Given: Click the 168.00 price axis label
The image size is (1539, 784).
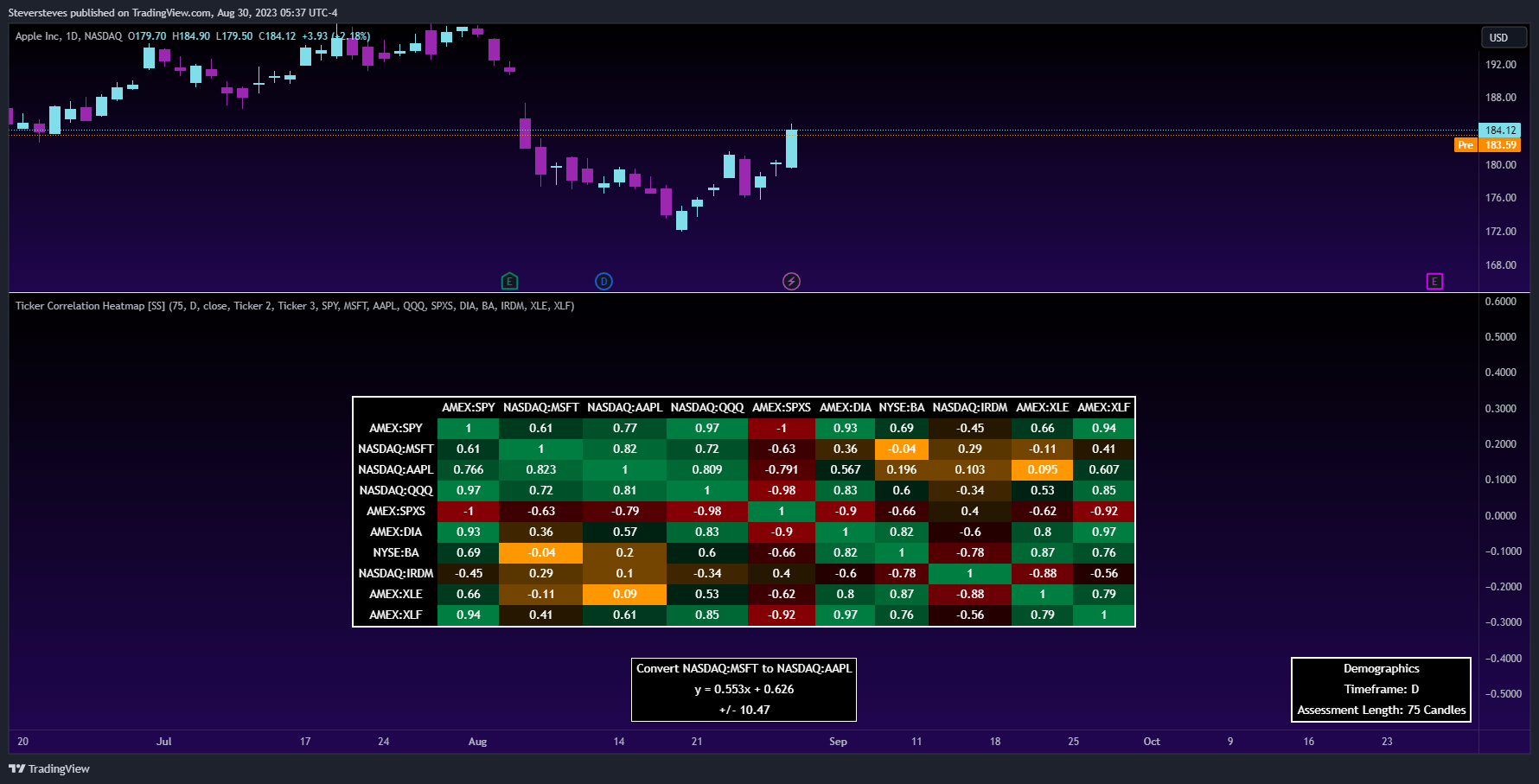Looking at the screenshot, I should click(1501, 265).
